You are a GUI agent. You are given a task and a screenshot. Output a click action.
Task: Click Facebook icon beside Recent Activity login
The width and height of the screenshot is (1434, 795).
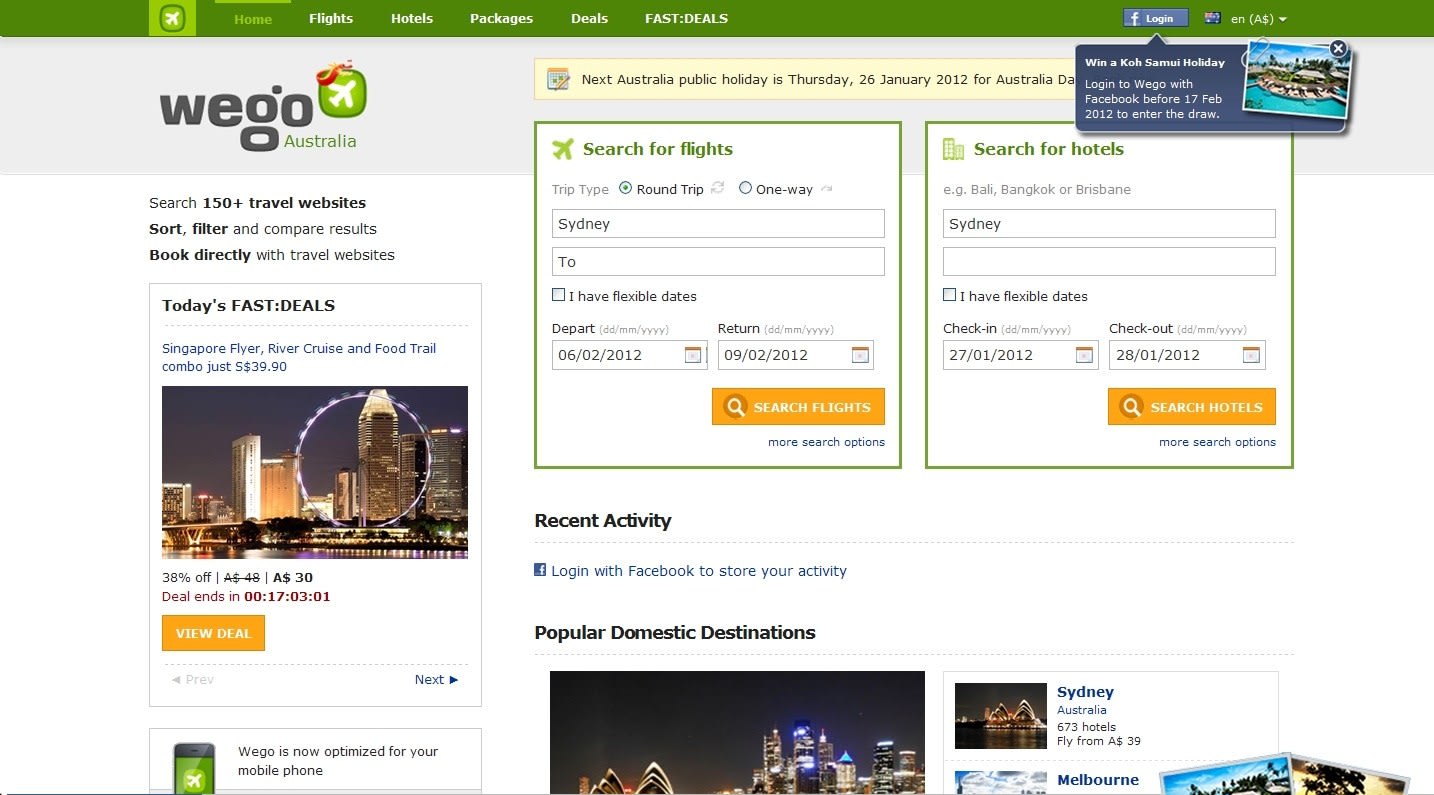point(540,570)
